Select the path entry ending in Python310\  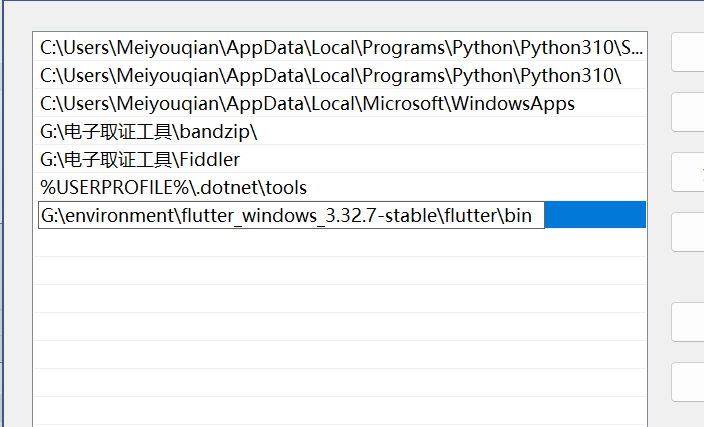330,75
